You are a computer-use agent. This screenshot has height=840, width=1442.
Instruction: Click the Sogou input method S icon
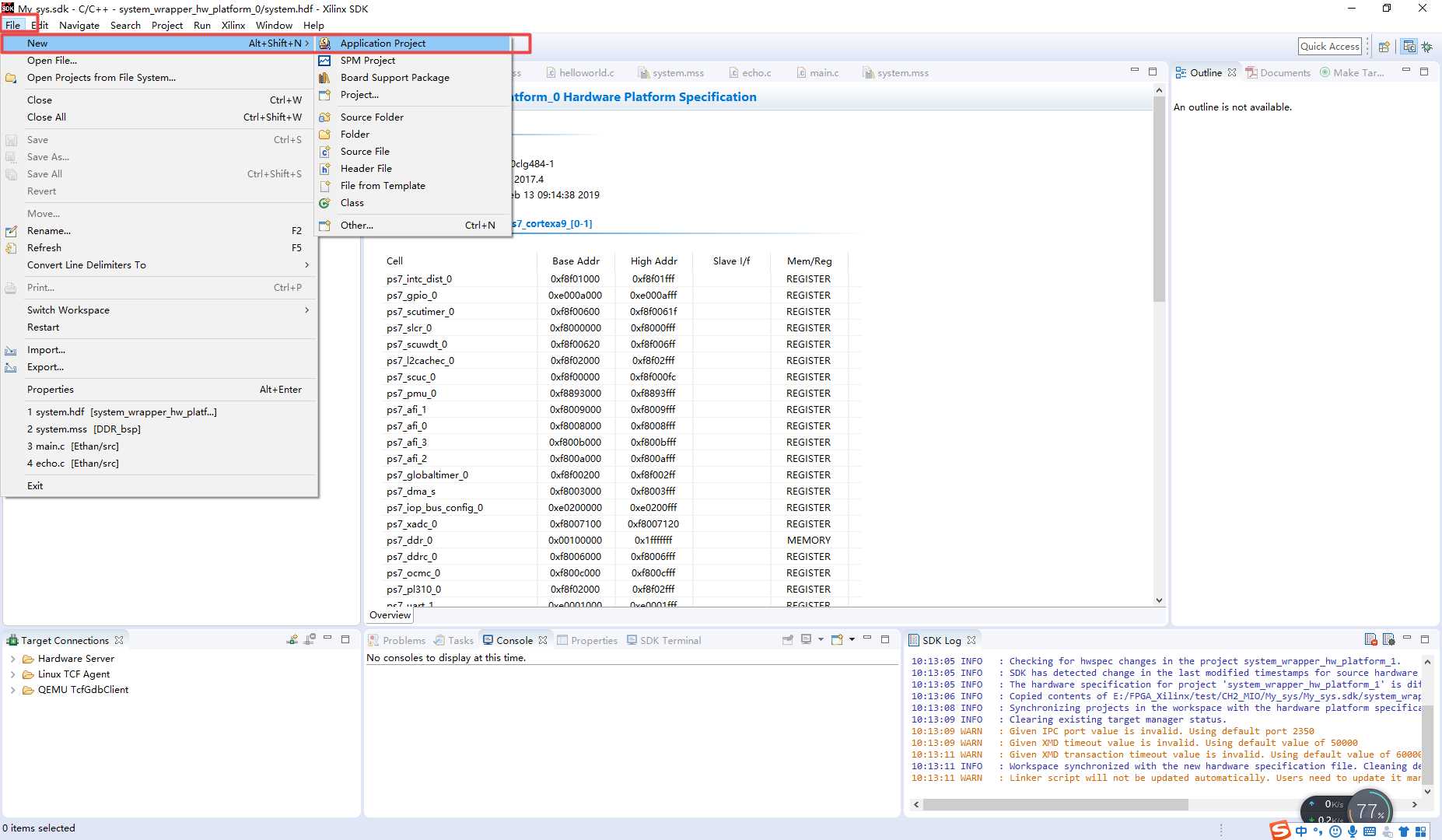[x=1280, y=831]
